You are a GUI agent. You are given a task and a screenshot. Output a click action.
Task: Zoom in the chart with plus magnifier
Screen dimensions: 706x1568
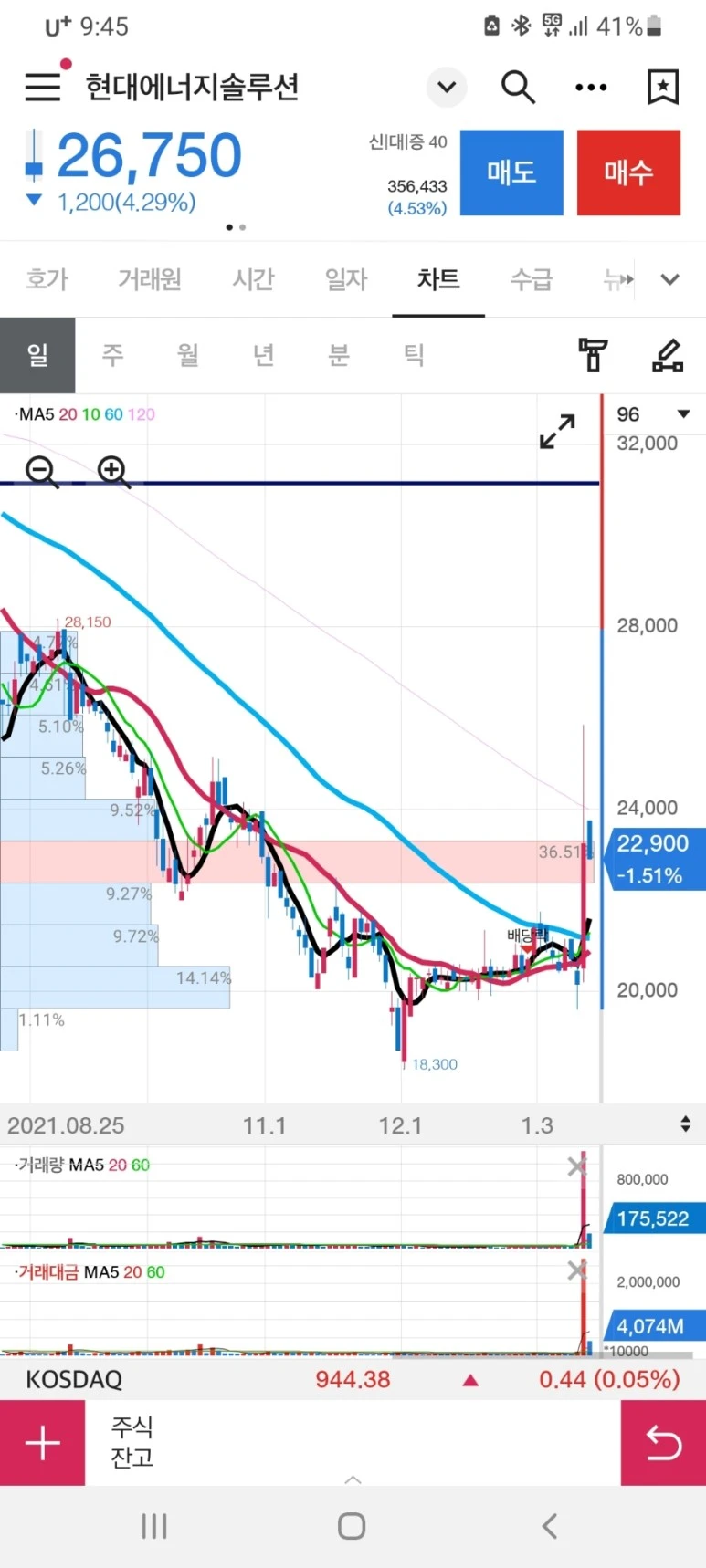[113, 472]
